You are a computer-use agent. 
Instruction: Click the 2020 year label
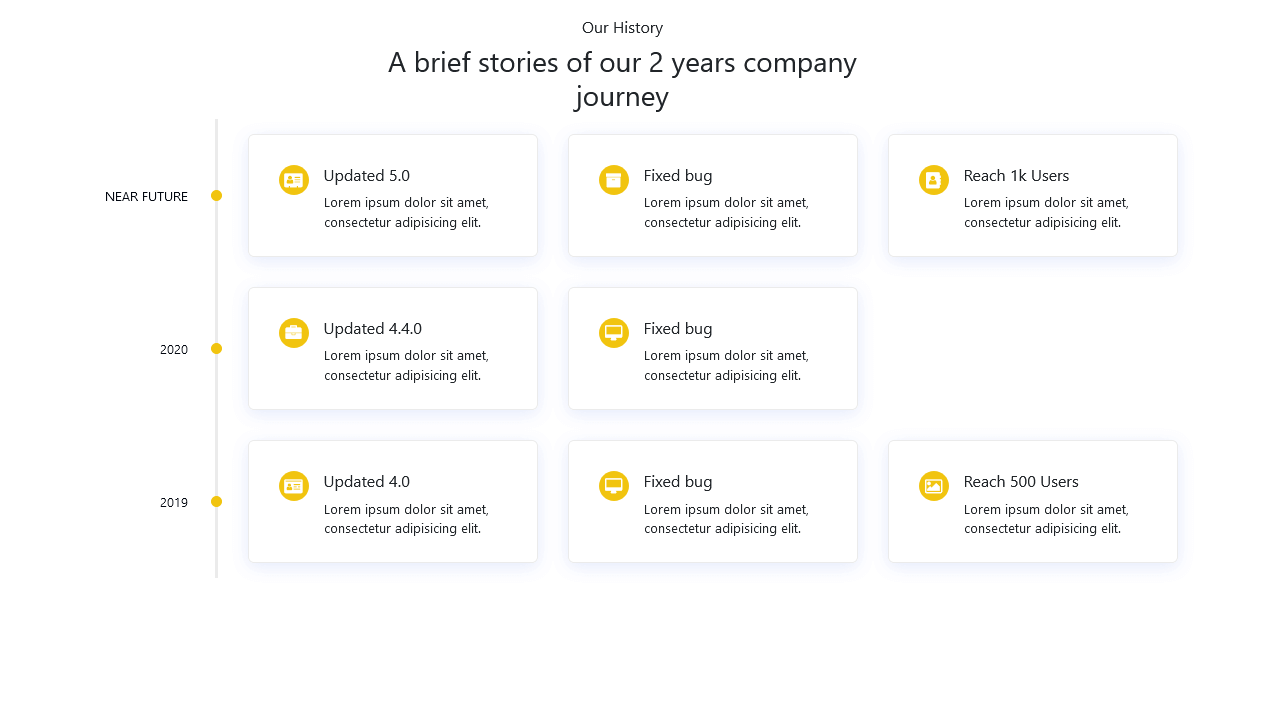pyautogui.click(x=174, y=350)
